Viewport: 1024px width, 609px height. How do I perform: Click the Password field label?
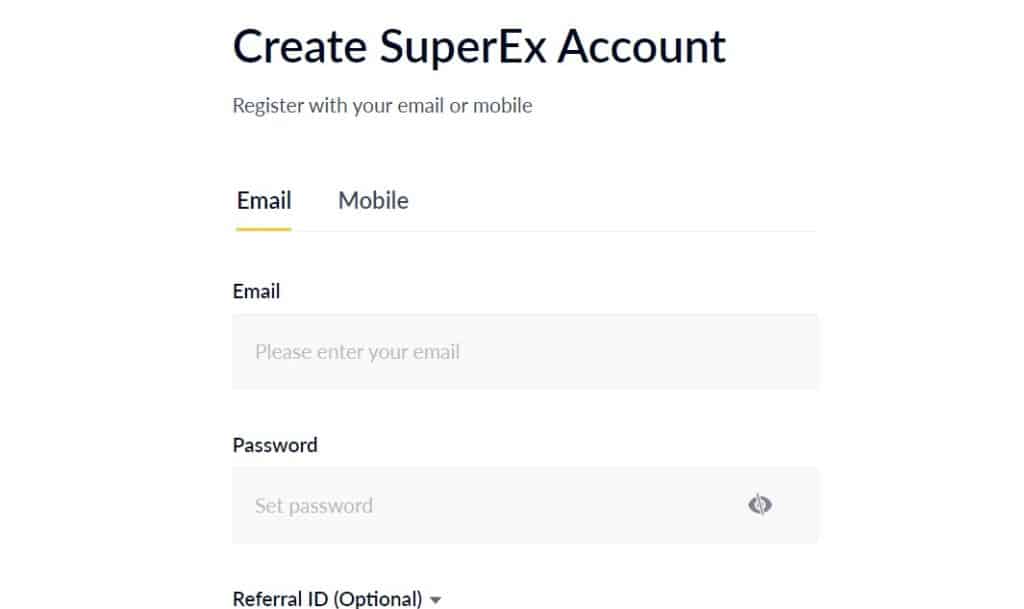[x=275, y=444]
